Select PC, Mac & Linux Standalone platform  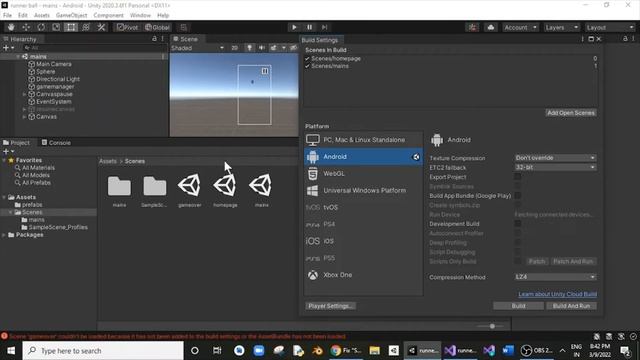click(363, 140)
